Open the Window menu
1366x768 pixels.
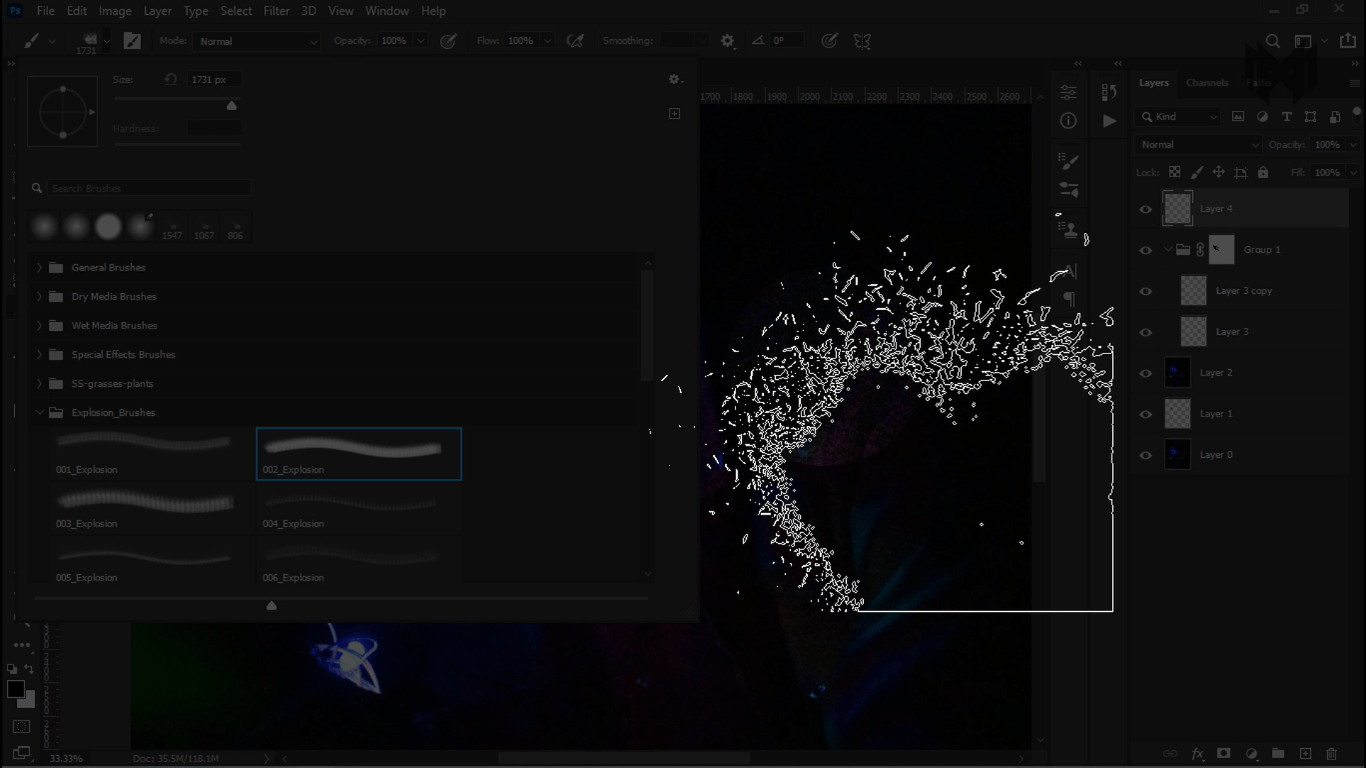(x=387, y=11)
